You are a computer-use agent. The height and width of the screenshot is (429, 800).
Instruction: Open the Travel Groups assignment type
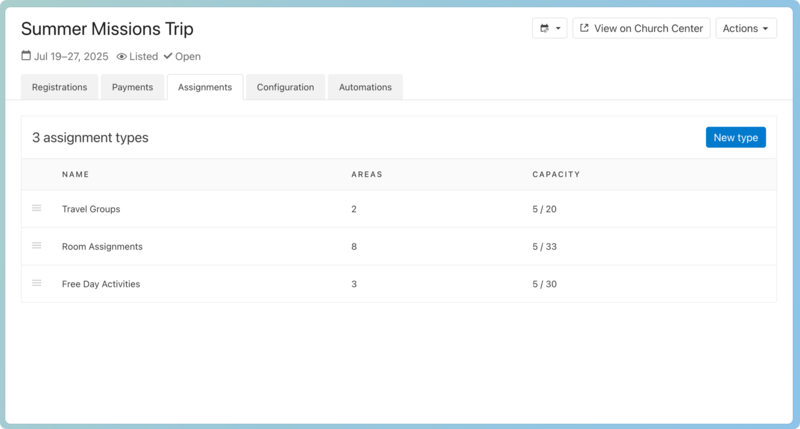coord(91,209)
